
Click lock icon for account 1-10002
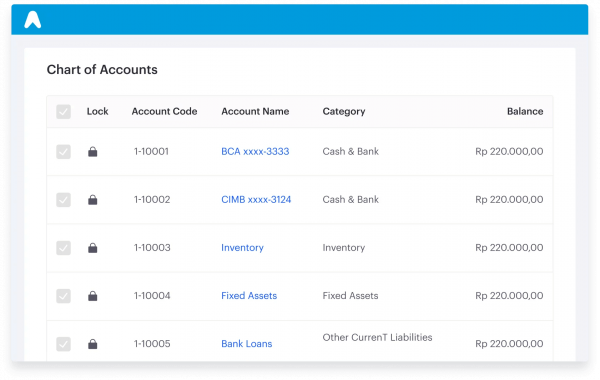(93, 200)
